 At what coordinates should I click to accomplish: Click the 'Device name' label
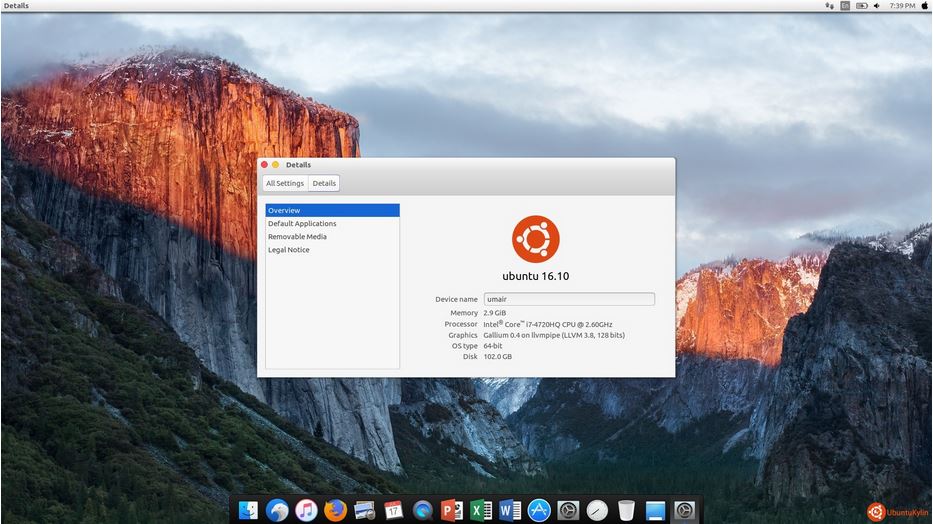point(456,299)
